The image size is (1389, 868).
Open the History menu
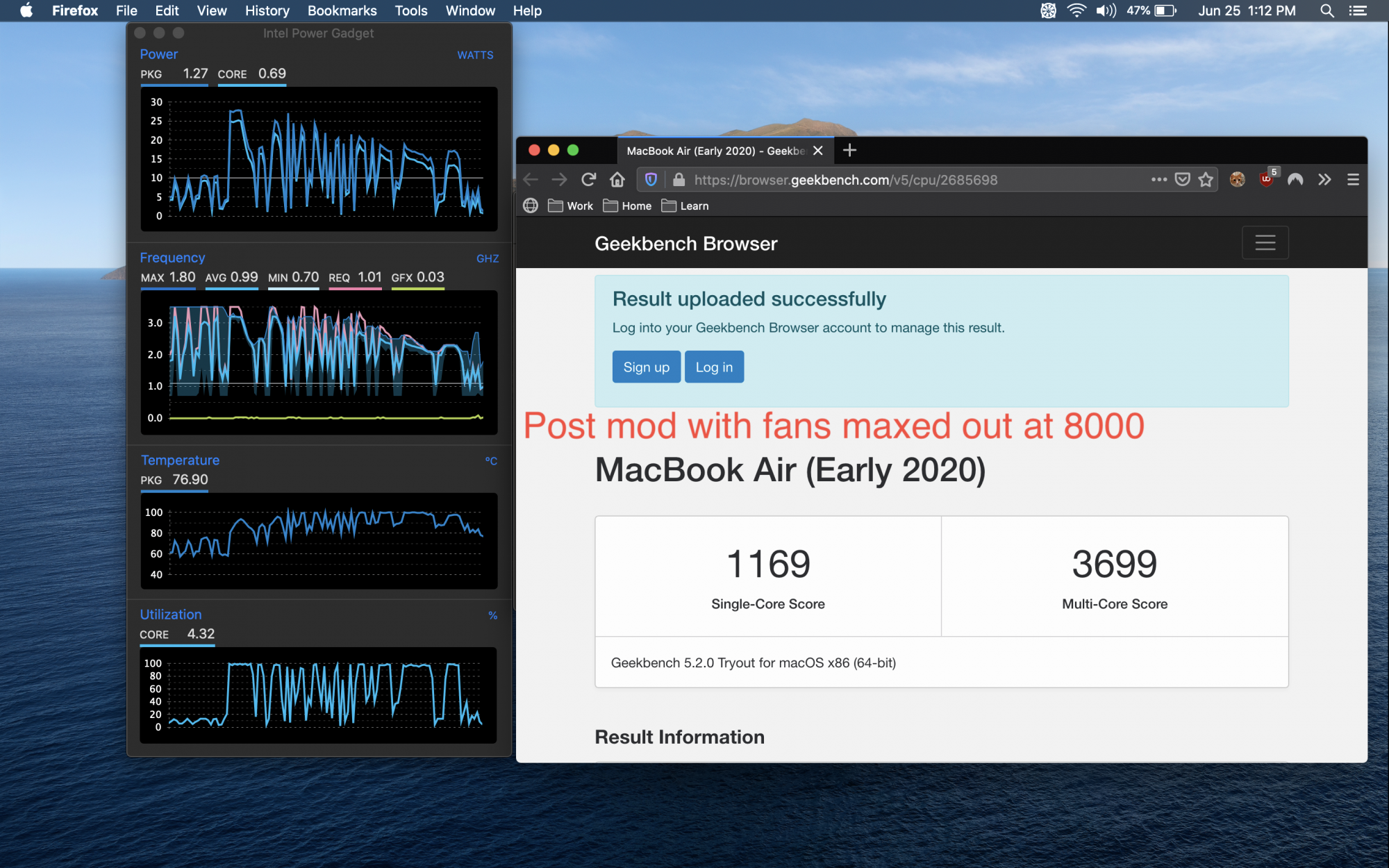click(x=267, y=10)
